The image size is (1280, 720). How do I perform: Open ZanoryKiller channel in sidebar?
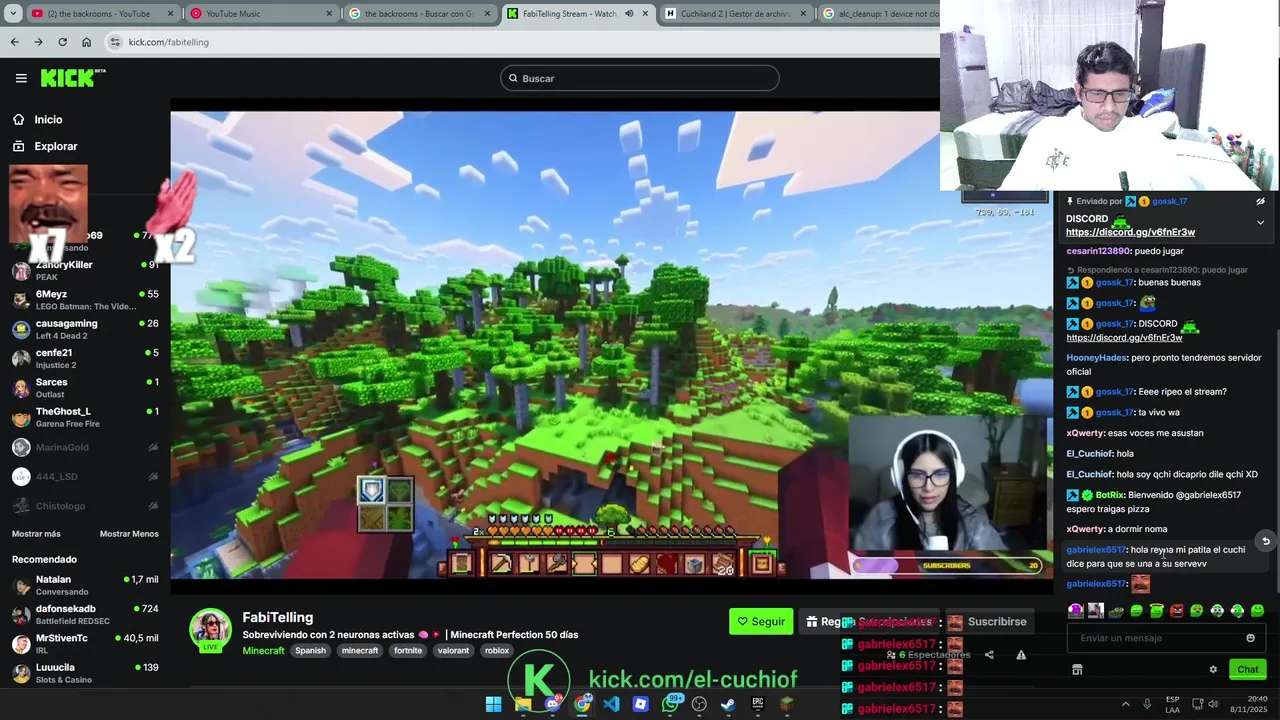click(x=85, y=270)
